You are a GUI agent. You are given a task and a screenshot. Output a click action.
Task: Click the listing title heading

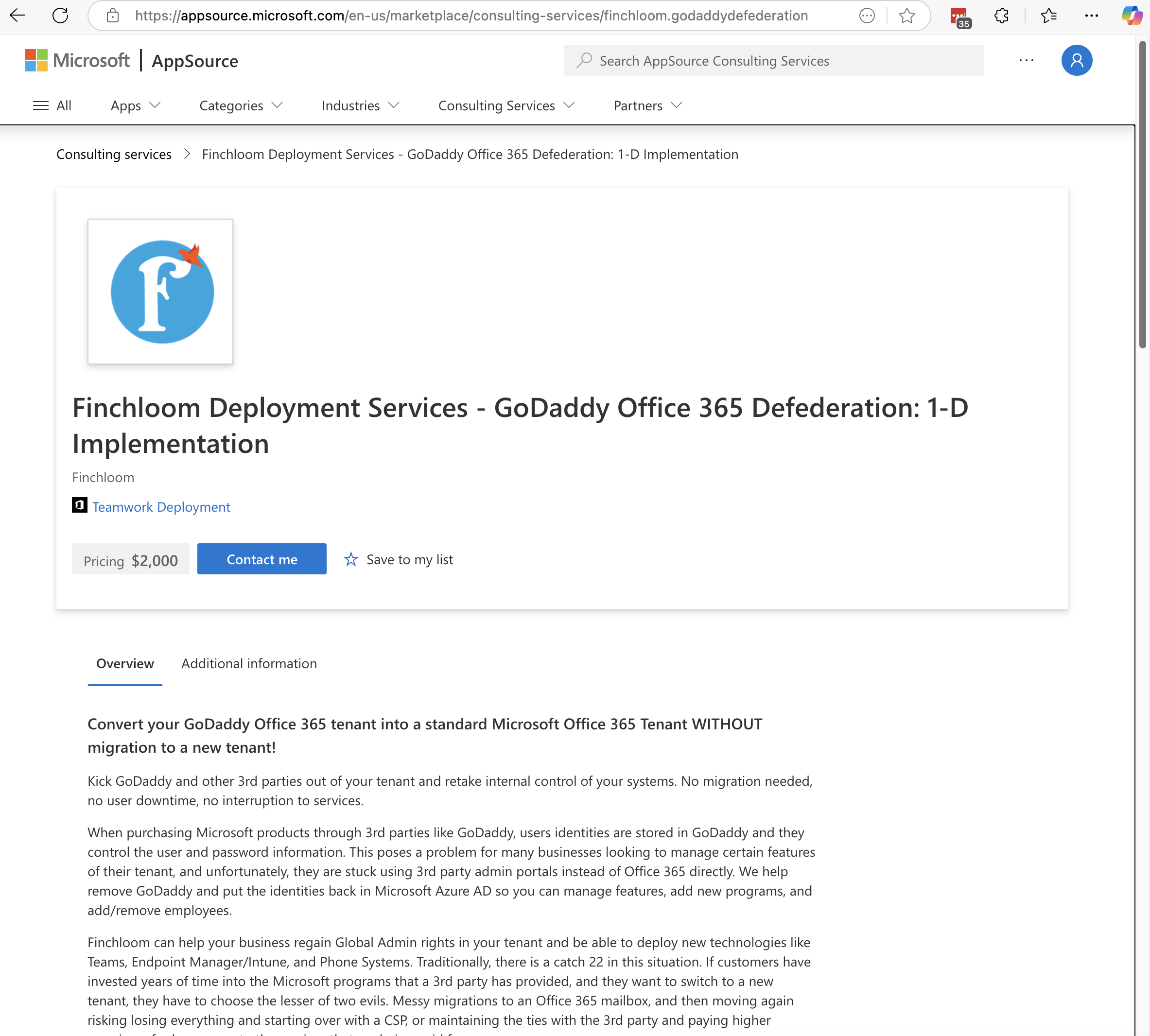(520, 425)
